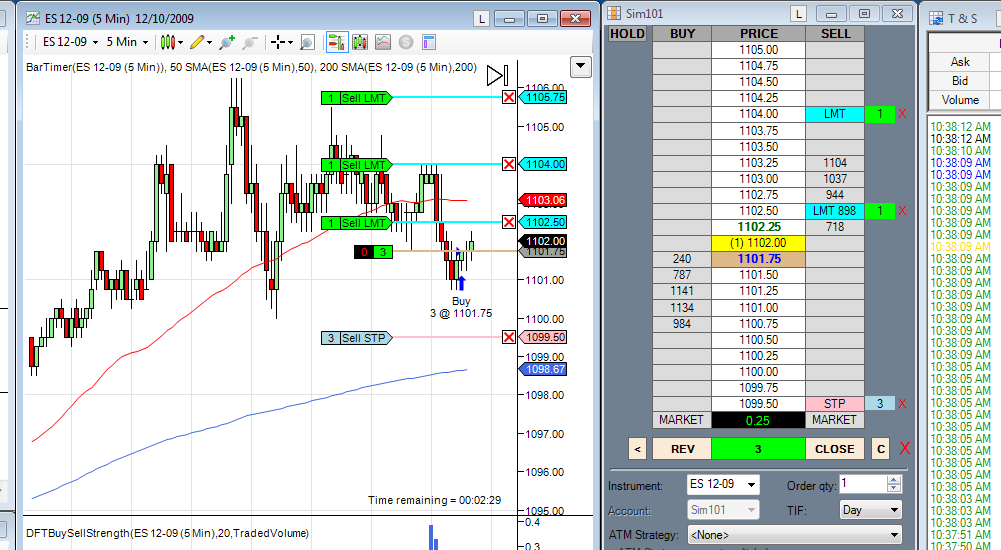Click the REV button
The height and width of the screenshot is (550, 1001).
(682, 449)
